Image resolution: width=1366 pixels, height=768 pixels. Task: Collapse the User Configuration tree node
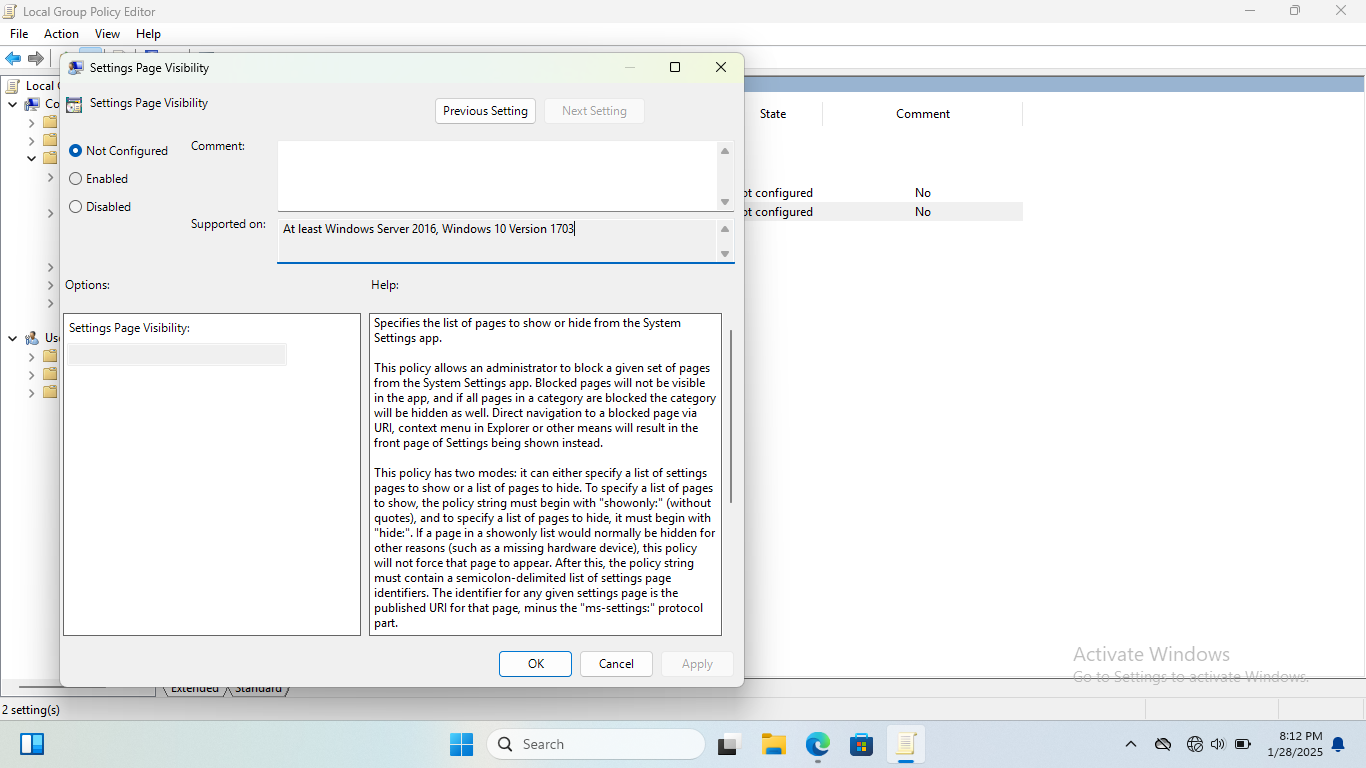pos(12,338)
